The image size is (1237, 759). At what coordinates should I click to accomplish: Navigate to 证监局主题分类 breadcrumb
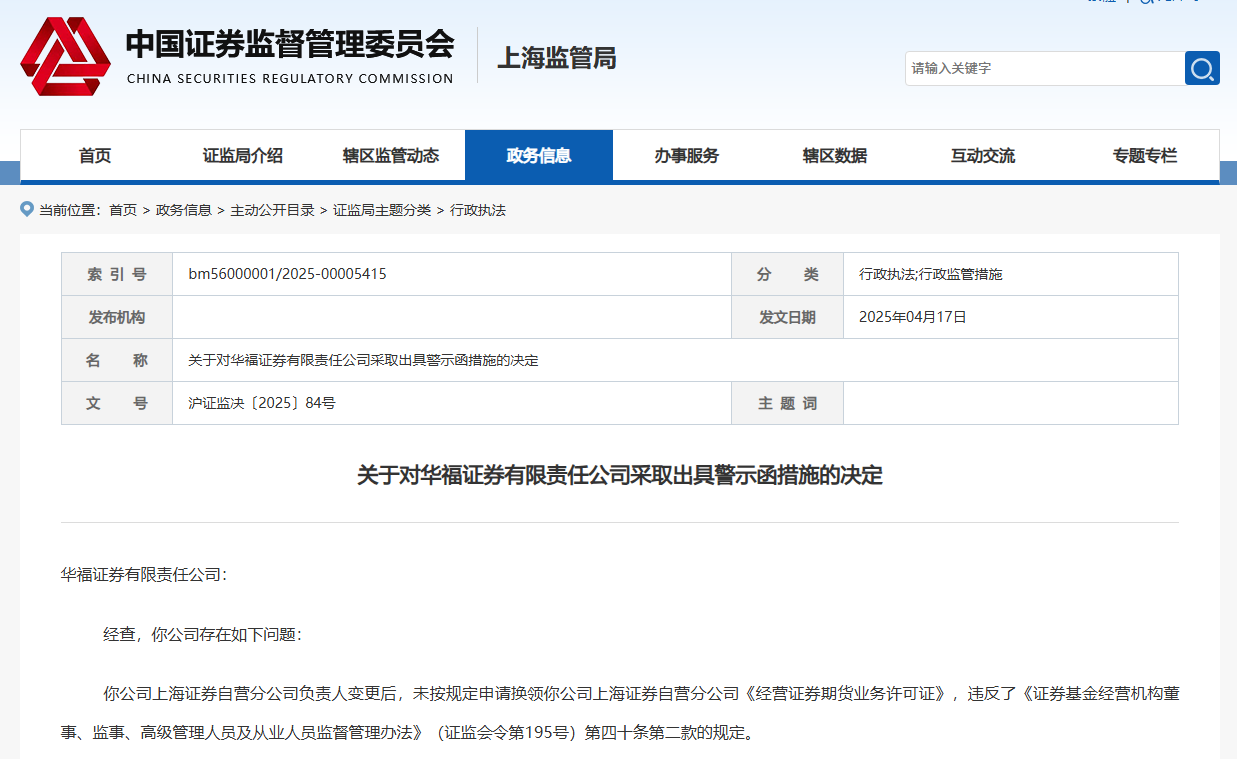click(382, 210)
